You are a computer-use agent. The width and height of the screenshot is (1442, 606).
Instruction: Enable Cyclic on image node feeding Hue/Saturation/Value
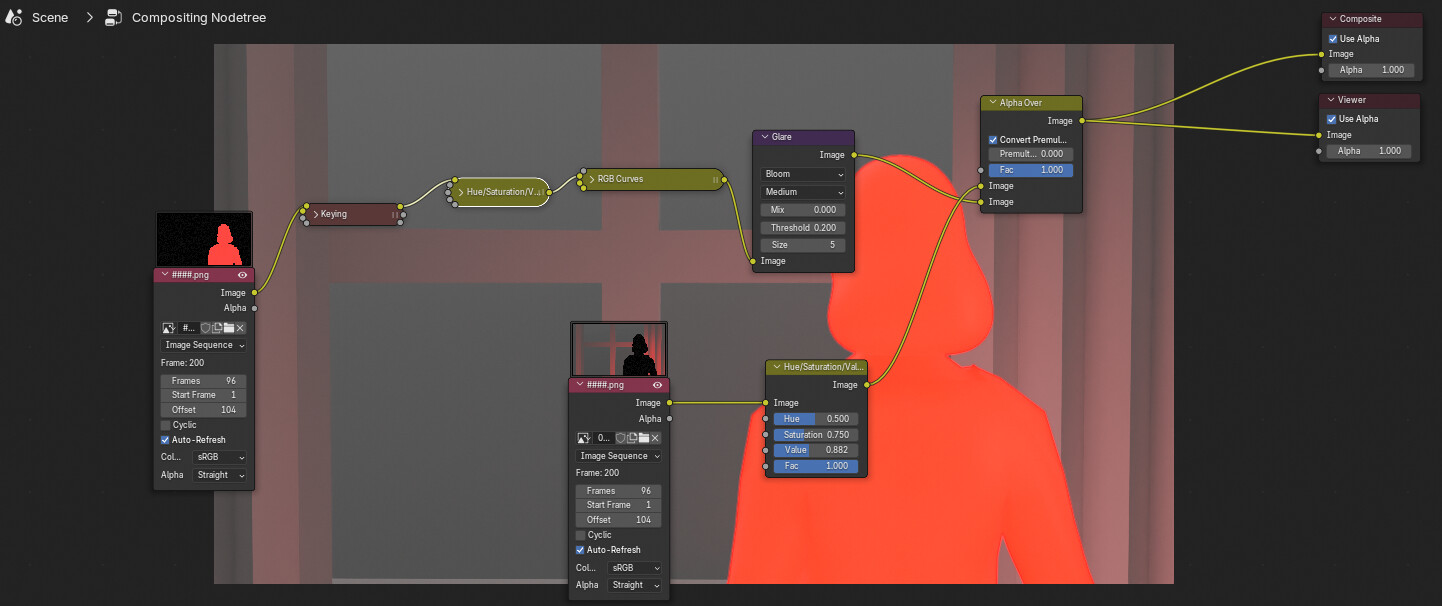pos(581,535)
